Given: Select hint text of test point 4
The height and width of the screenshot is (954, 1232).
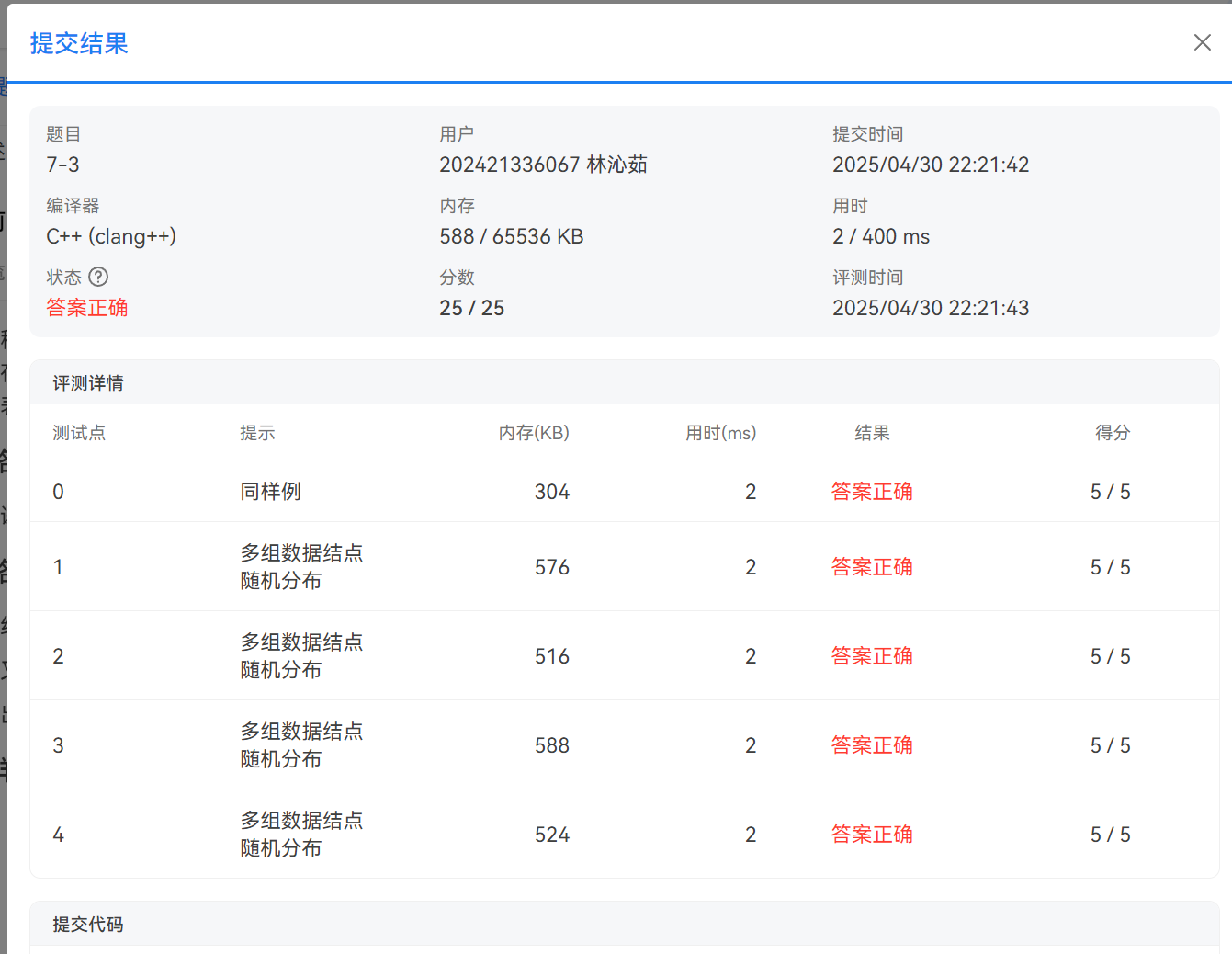Looking at the screenshot, I should click(x=301, y=834).
